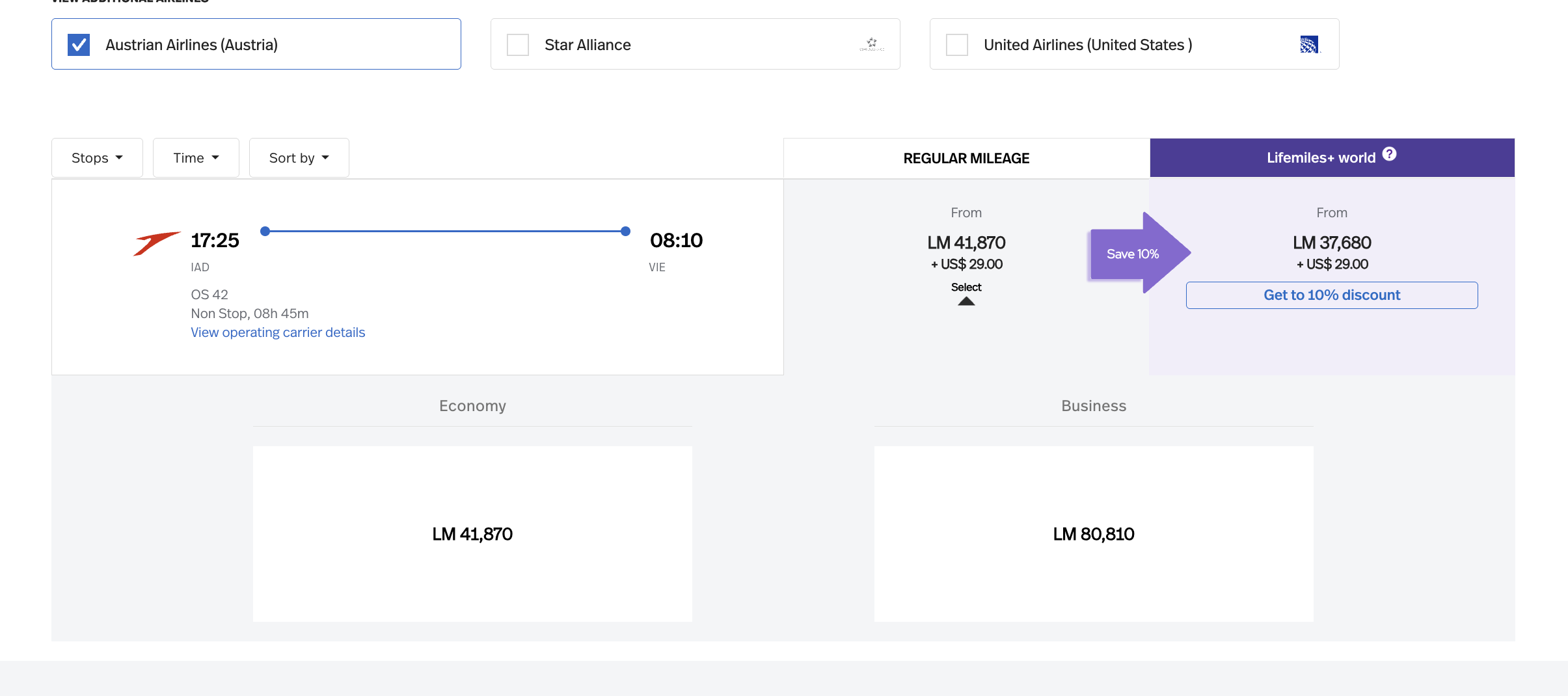Open View operating carrier details link
This screenshot has height=696, width=1568.
coord(278,332)
